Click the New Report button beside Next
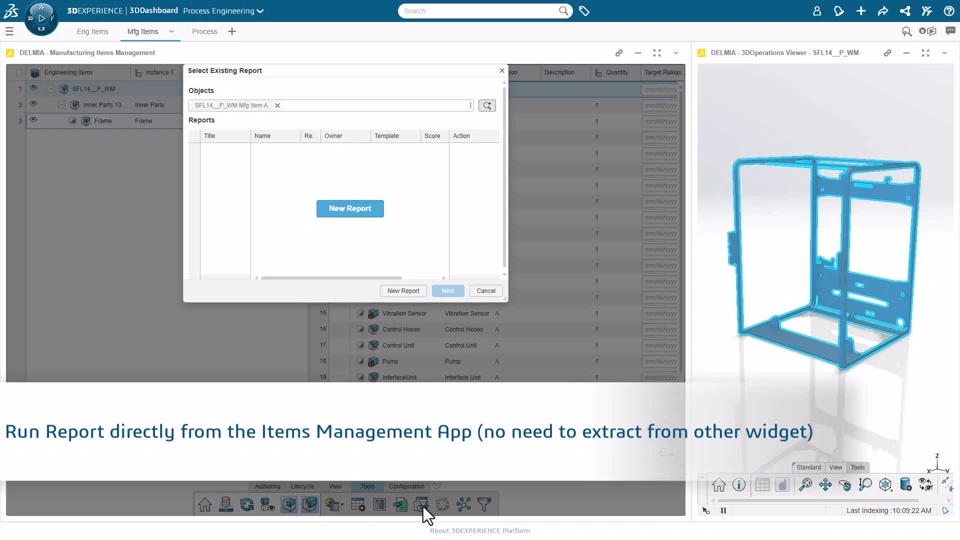This screenshot has width=960, height=540. pos(403,291)
